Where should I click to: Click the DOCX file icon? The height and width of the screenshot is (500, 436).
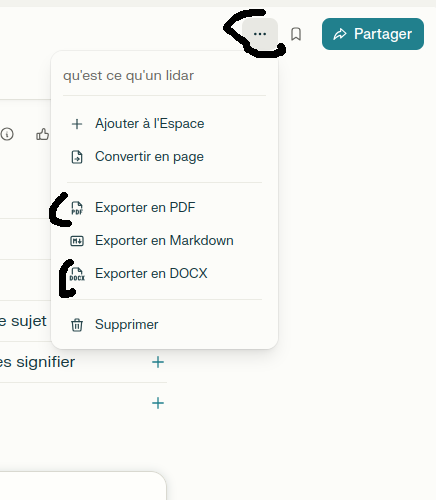click(77, 274)
